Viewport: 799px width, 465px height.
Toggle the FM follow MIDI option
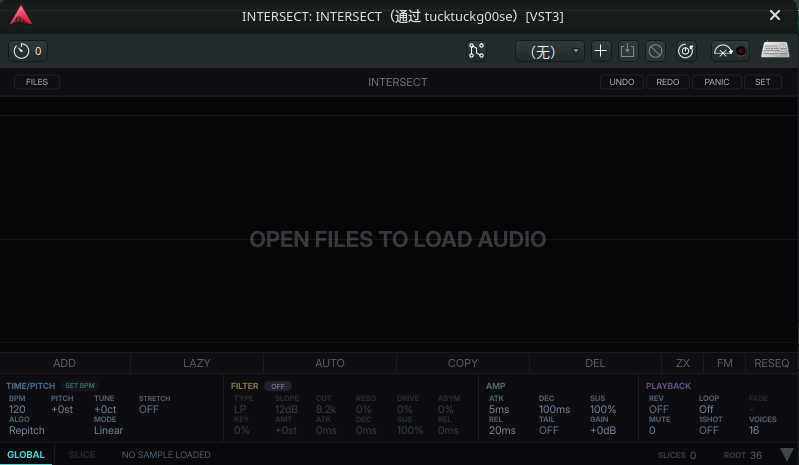(x=725, y=363)
